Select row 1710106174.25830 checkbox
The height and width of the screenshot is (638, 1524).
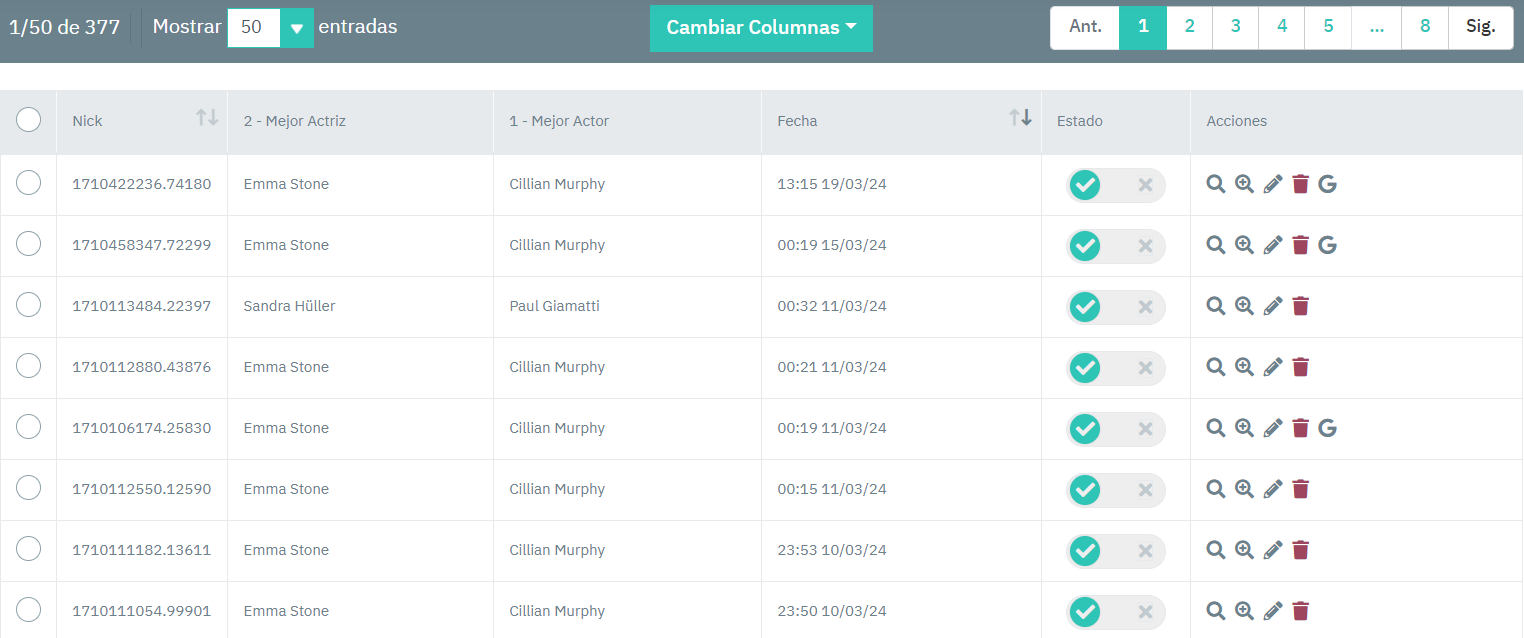point(28,427)
